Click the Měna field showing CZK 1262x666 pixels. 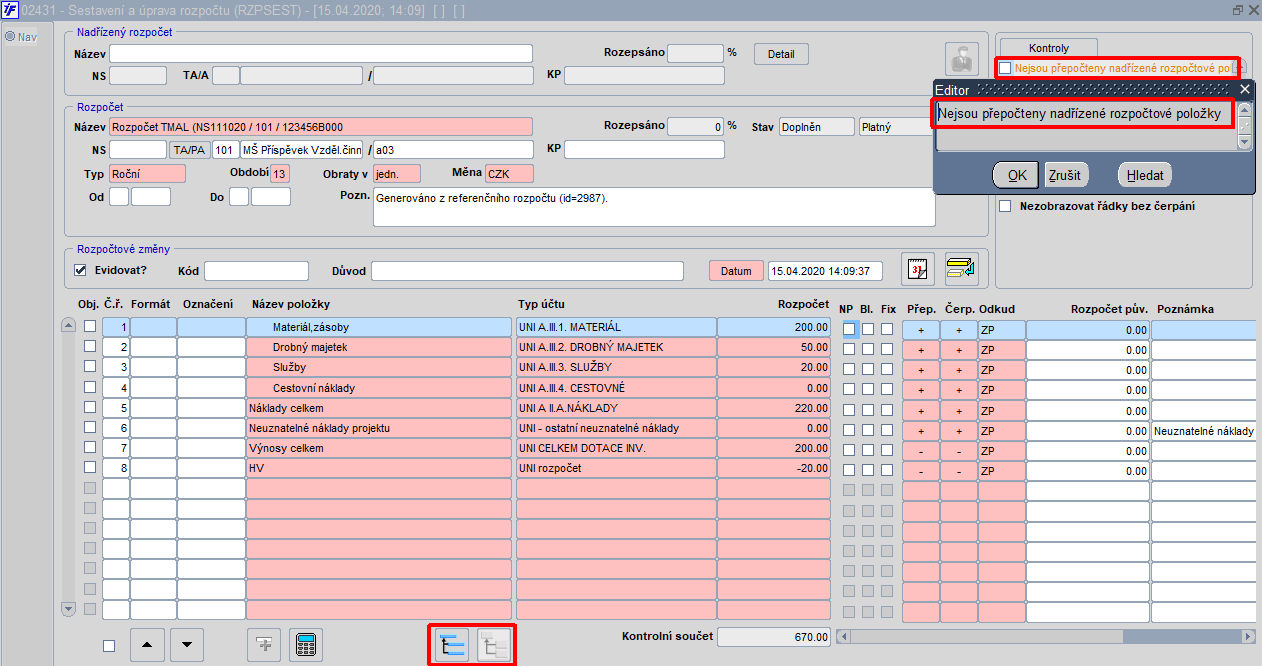pos(510,174)
